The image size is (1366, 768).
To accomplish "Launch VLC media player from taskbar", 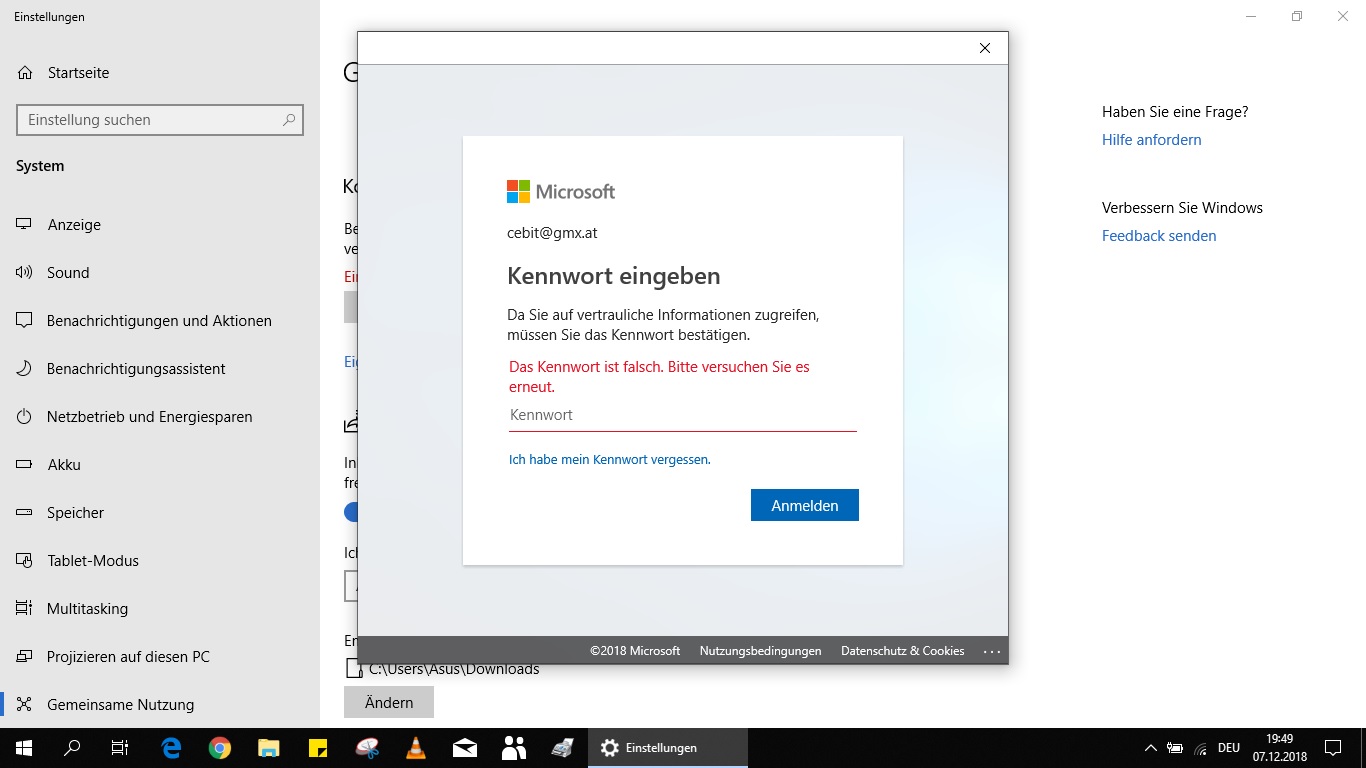I will 416,748.
